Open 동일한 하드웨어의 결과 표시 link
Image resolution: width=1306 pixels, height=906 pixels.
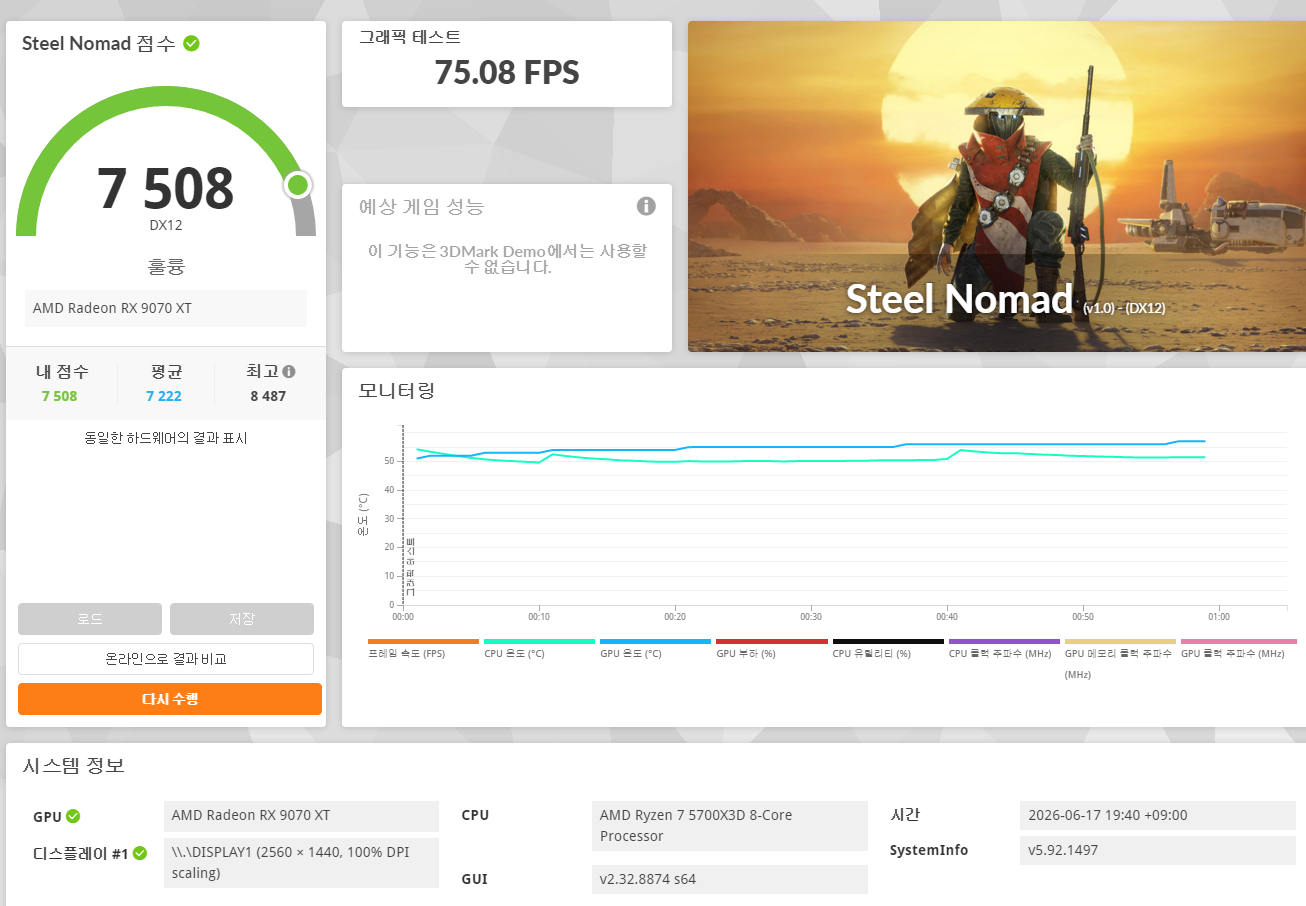[x=166, y=438]
